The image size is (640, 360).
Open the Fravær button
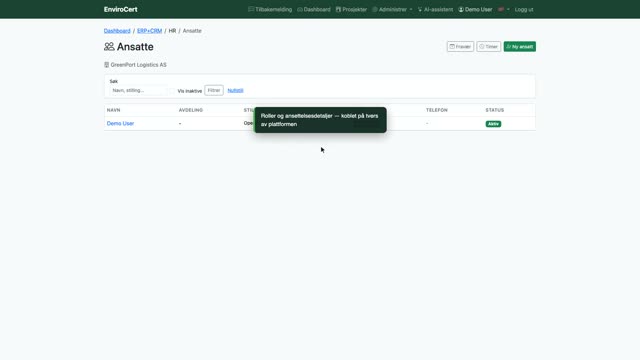pyautogui.click(x=460, y=47)
